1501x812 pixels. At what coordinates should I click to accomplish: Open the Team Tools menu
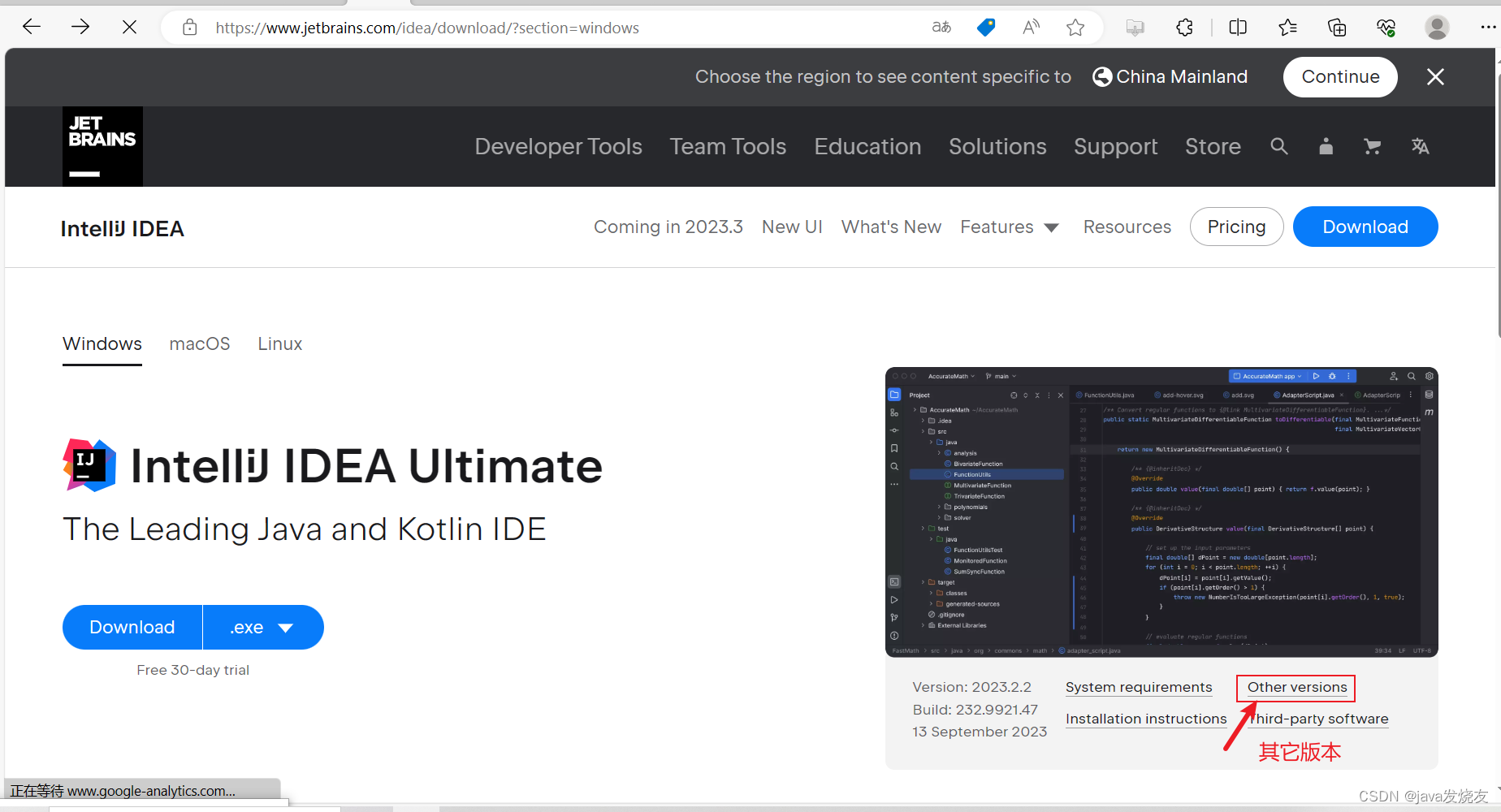coord(728,146)
